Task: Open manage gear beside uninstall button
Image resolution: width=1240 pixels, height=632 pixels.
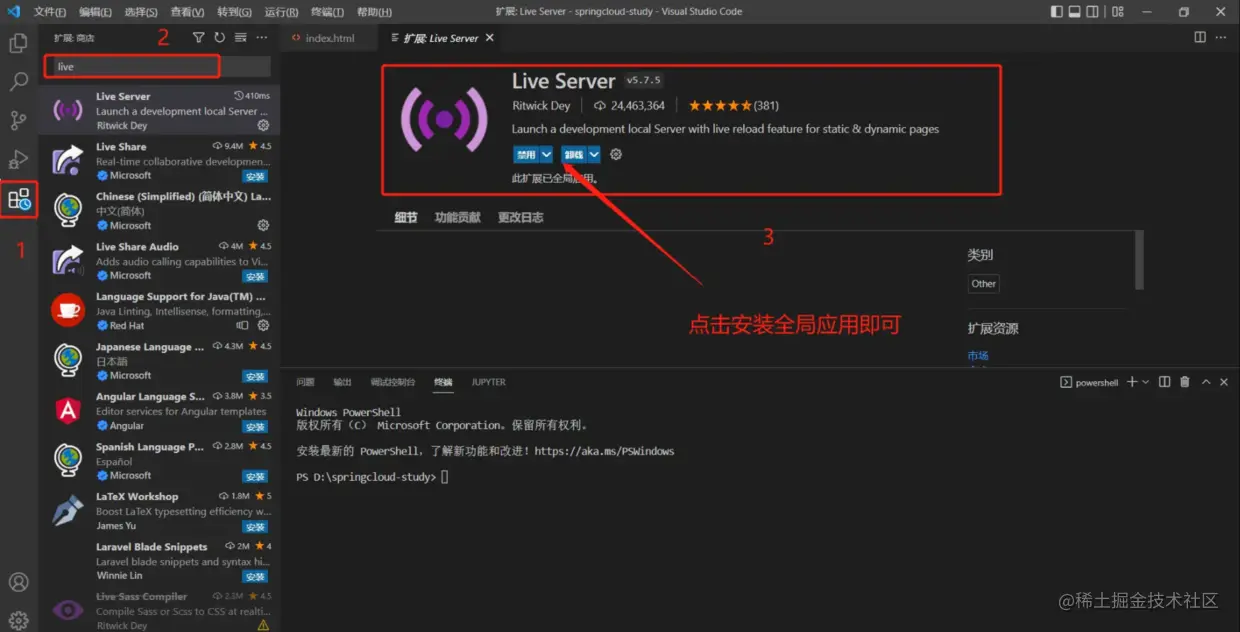Action: tap(616, 154)
